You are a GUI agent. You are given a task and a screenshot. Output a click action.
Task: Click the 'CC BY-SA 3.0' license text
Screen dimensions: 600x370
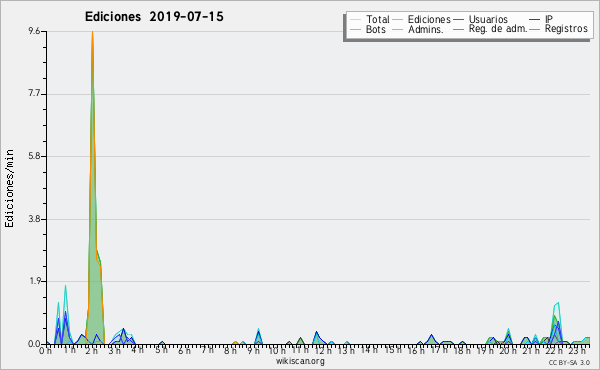[569, 362]
